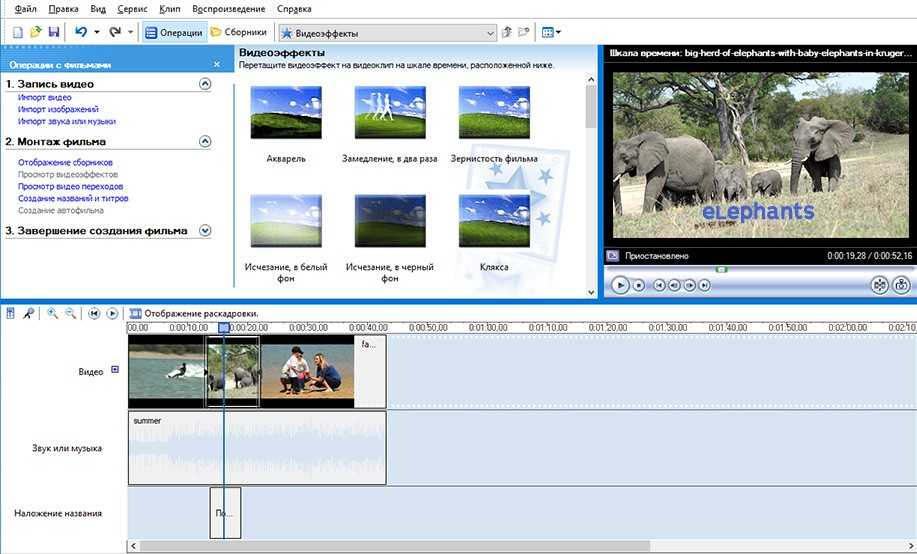Zoom in on the timeline
The height and width of the screenshot is (554, 917).
[53, 314]
